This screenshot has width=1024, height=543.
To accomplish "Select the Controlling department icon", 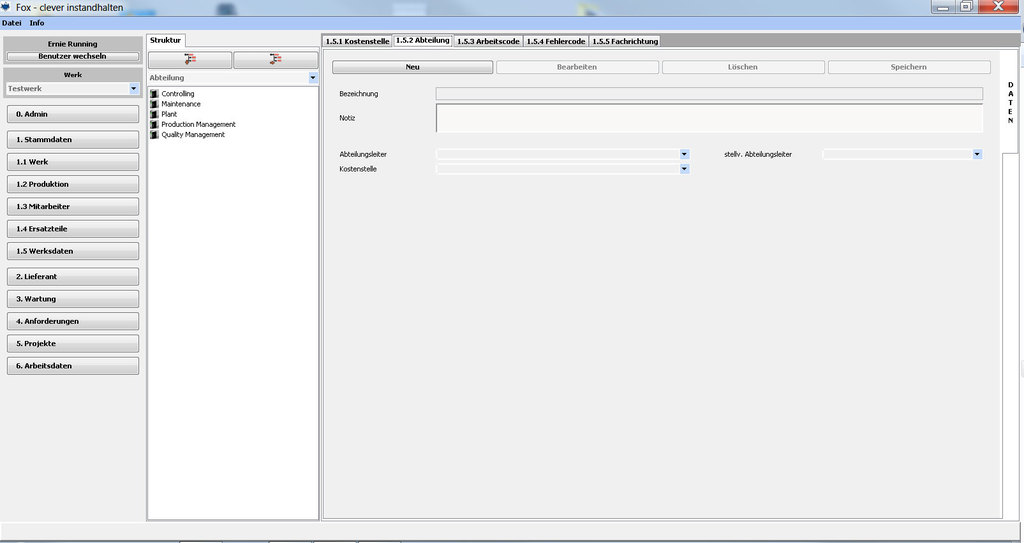I will pyautogui.click(x=154, y=94).
